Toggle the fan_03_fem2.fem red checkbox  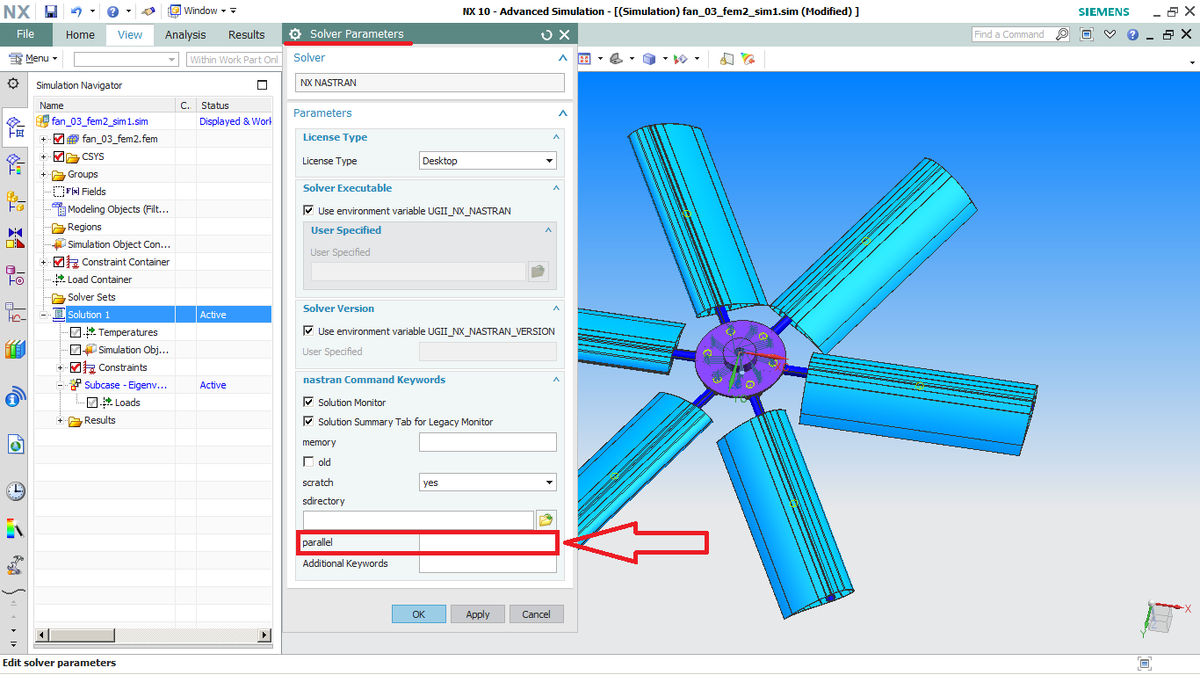point(59,139)
